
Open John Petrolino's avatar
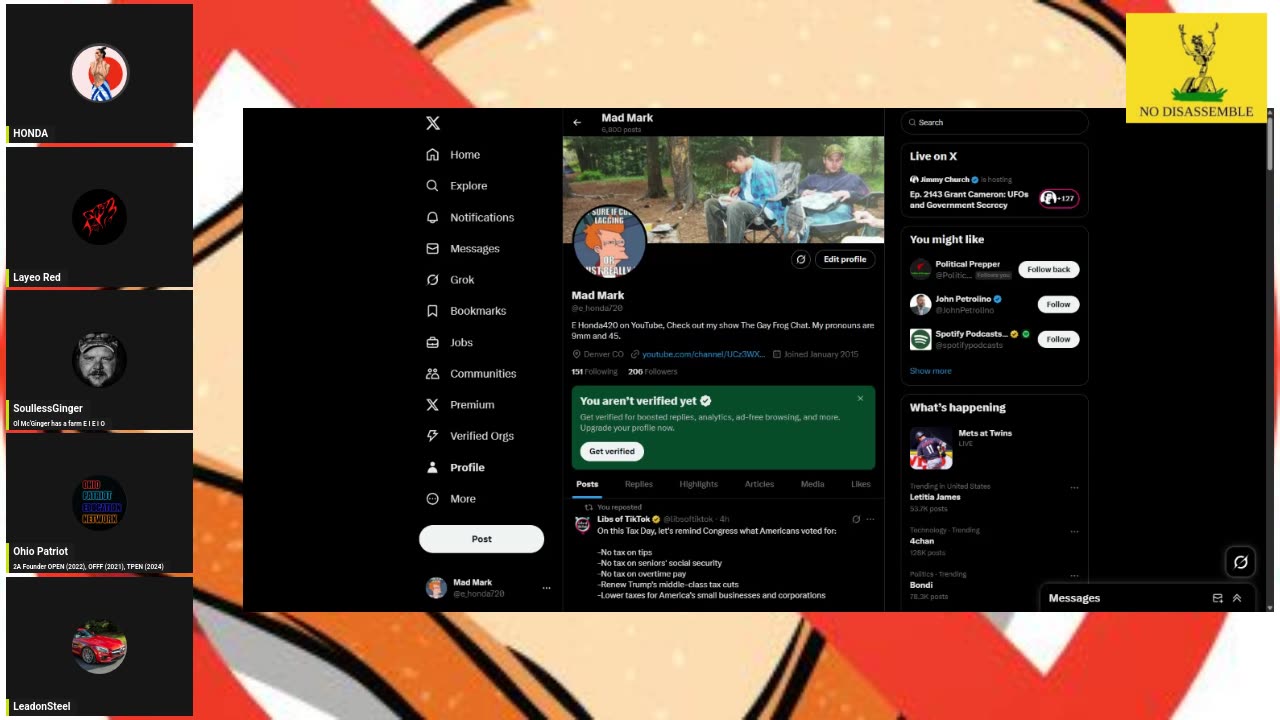tap(920, 304)
